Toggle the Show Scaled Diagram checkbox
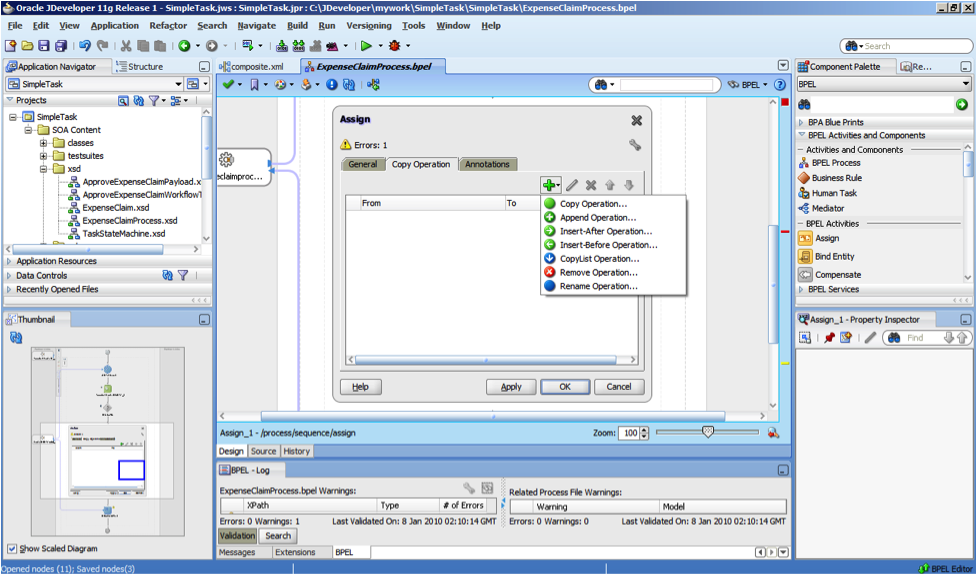This screenshot has width=977, height=575. point(12,548)
